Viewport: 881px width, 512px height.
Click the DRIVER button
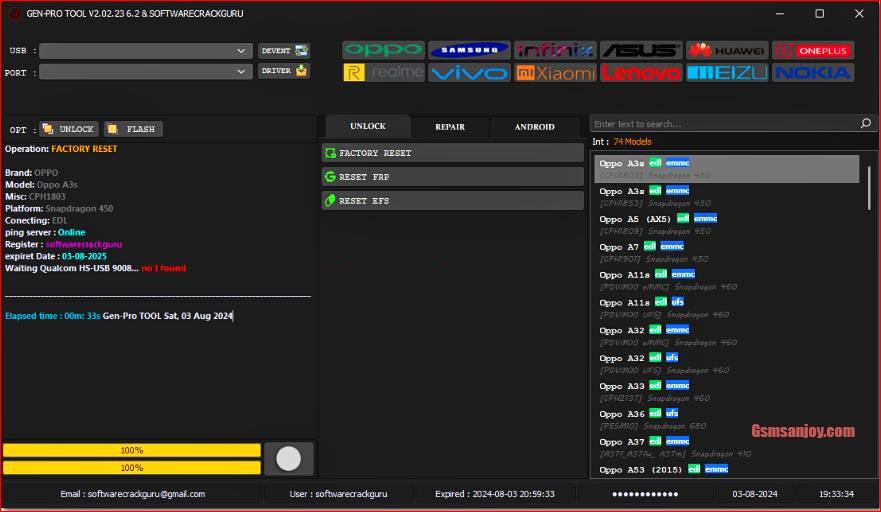284,71
